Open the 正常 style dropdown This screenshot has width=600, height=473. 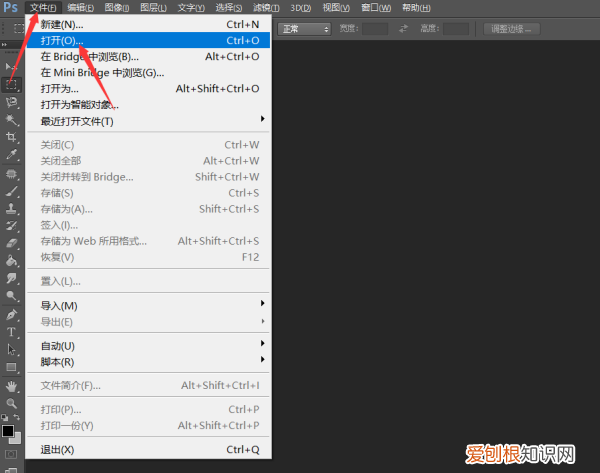304,29
